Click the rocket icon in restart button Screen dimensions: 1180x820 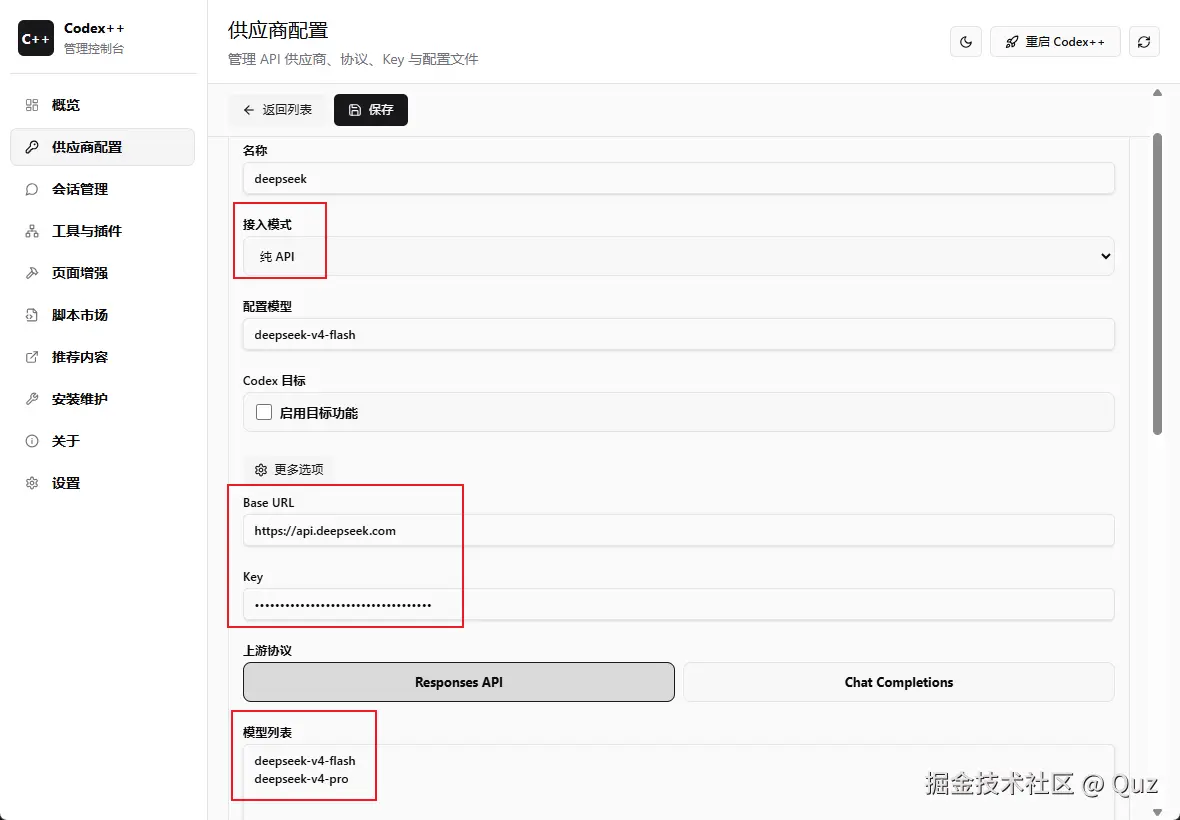click(x=1012, y=42)
